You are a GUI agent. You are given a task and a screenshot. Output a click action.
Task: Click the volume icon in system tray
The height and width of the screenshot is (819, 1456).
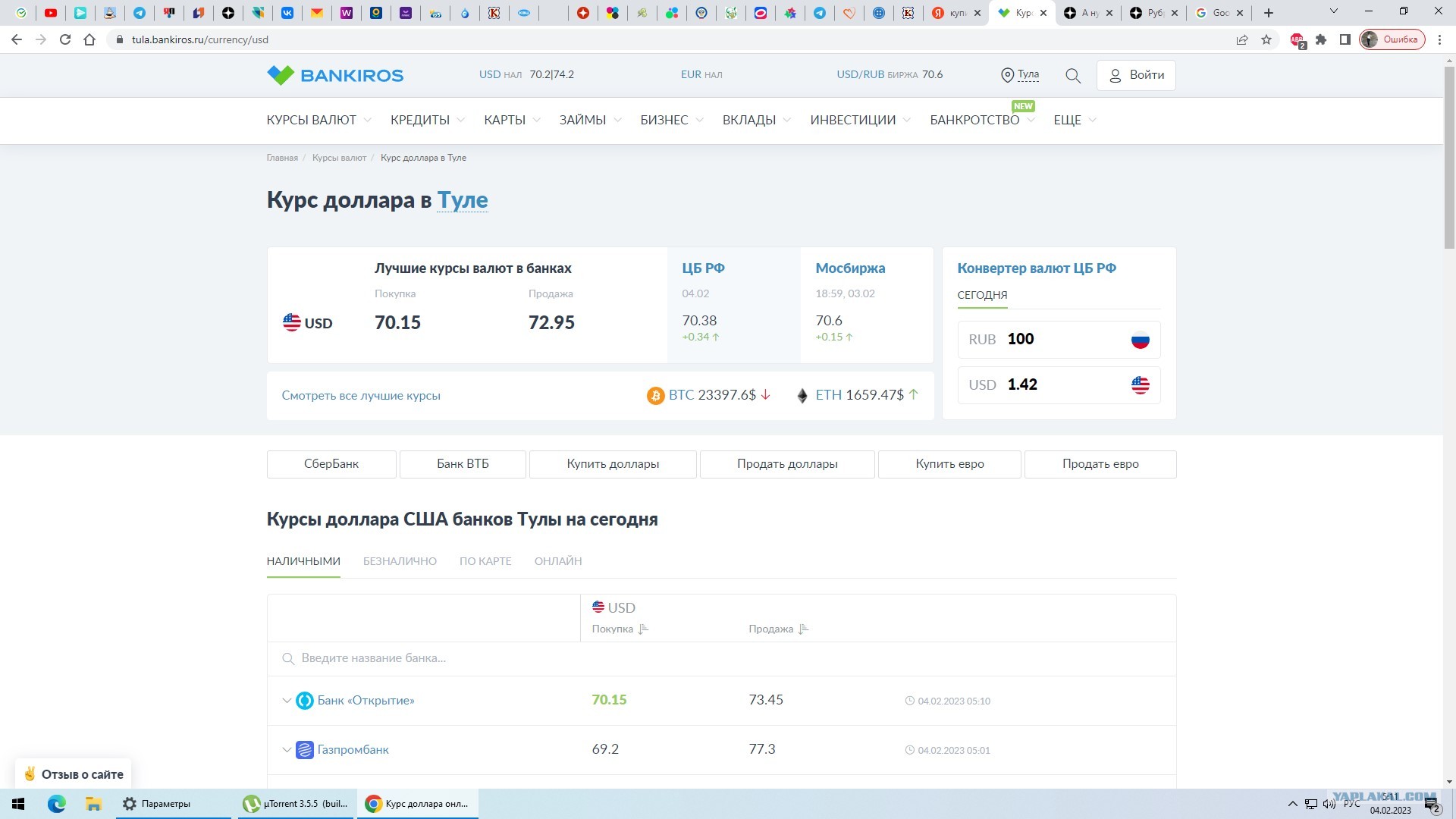[1329, 804]
